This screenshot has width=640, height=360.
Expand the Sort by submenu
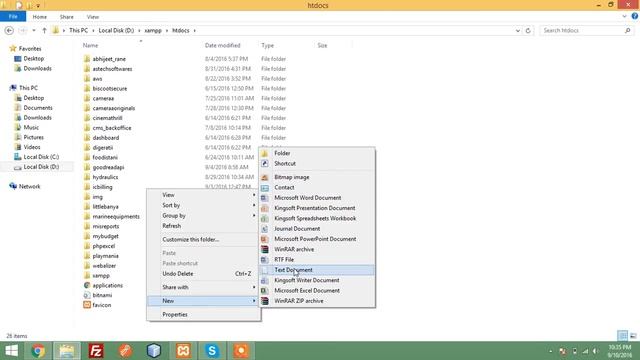click(x=203, y=205)
